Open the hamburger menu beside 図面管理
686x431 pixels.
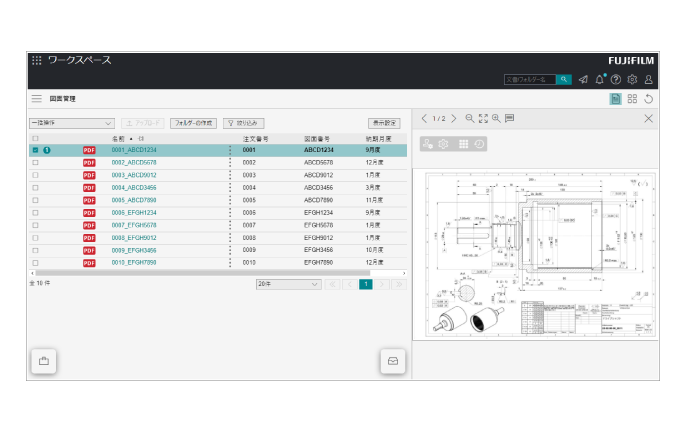tap(37, 99)
